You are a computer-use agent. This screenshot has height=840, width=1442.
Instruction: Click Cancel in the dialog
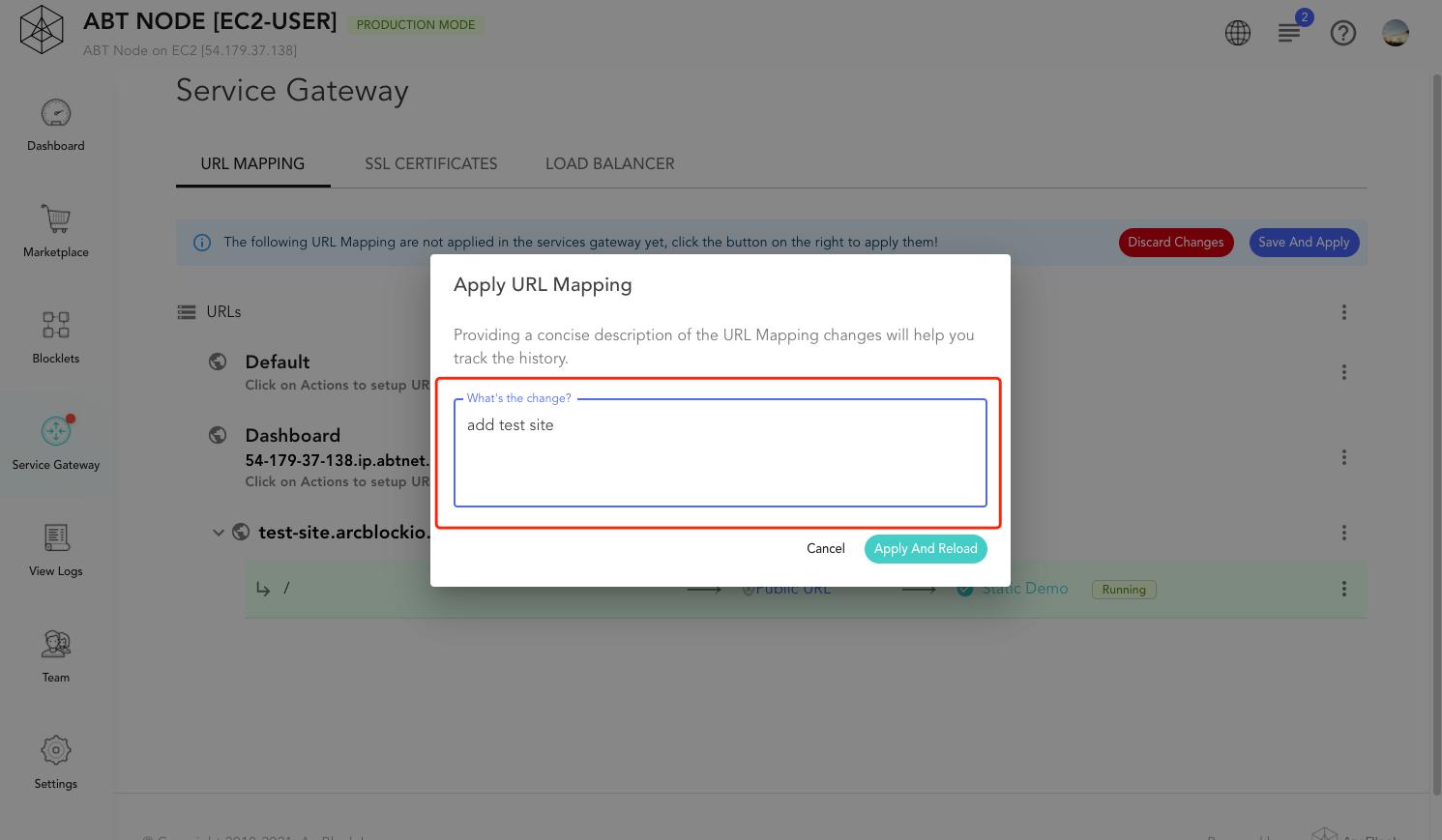click(x=826, y=548)
